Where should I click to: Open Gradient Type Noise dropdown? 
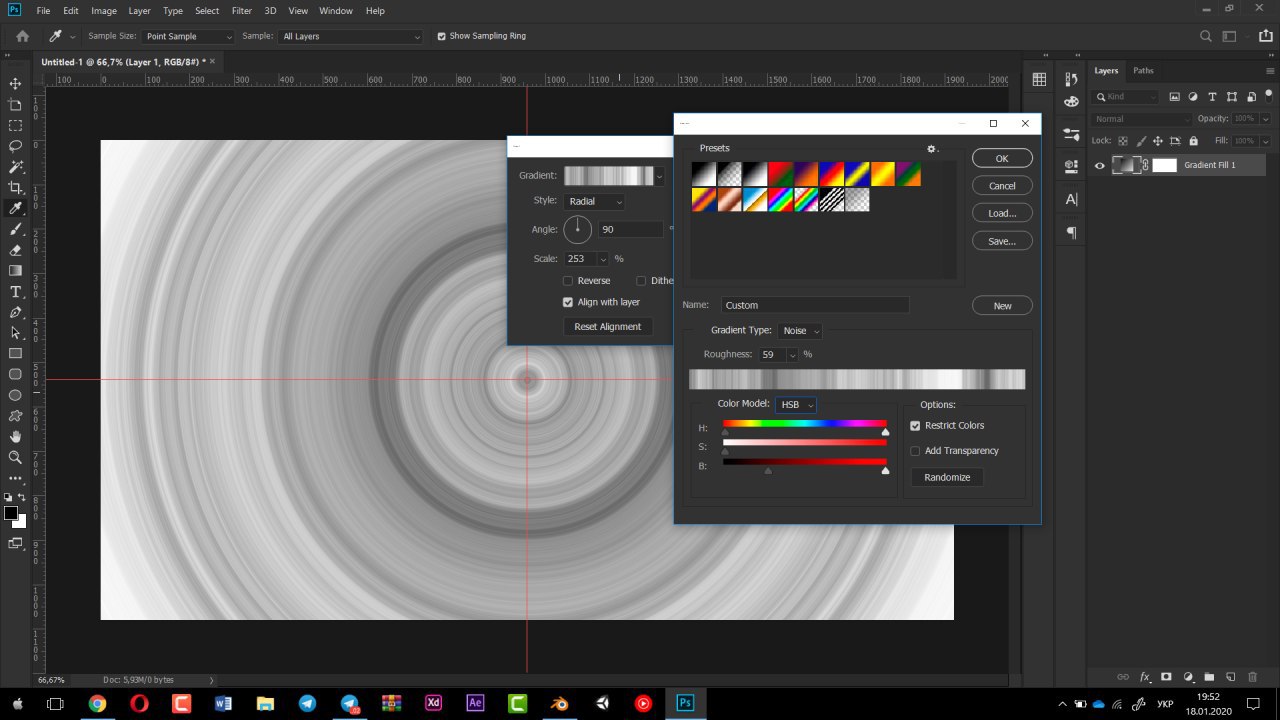800,331
